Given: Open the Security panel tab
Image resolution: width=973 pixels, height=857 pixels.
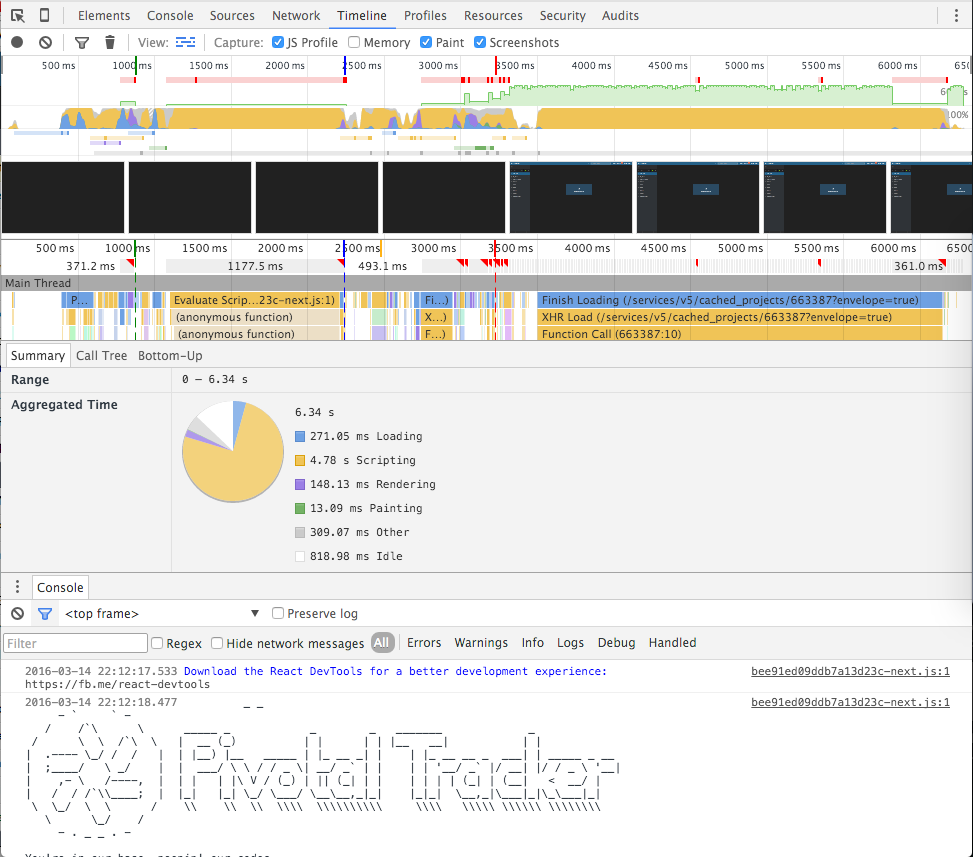Looking at the screenshot, I should [x=562, y=16].
